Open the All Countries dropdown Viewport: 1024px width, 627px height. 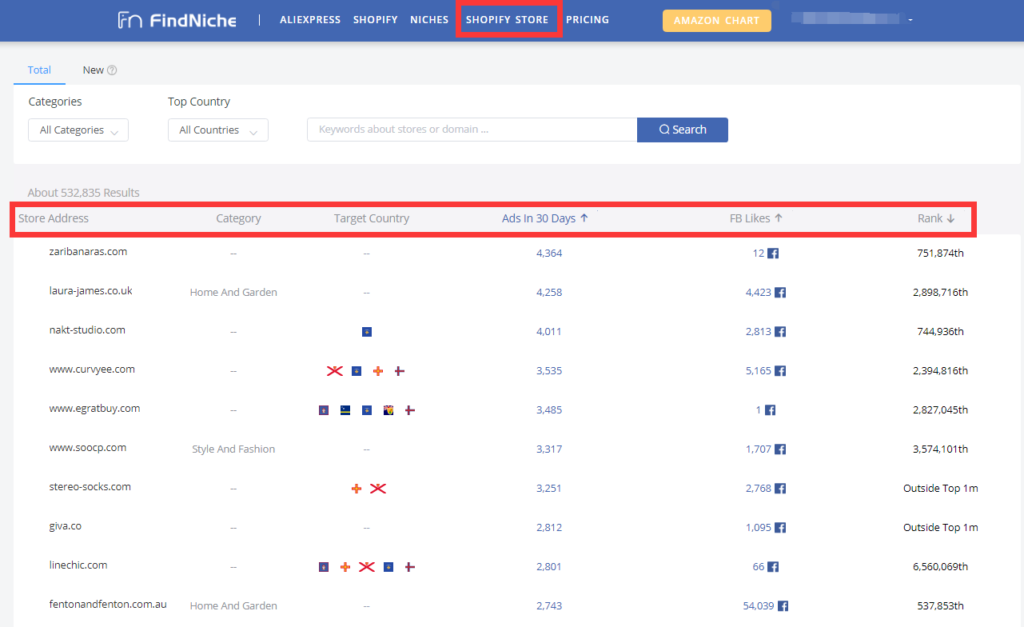[218, 130]
